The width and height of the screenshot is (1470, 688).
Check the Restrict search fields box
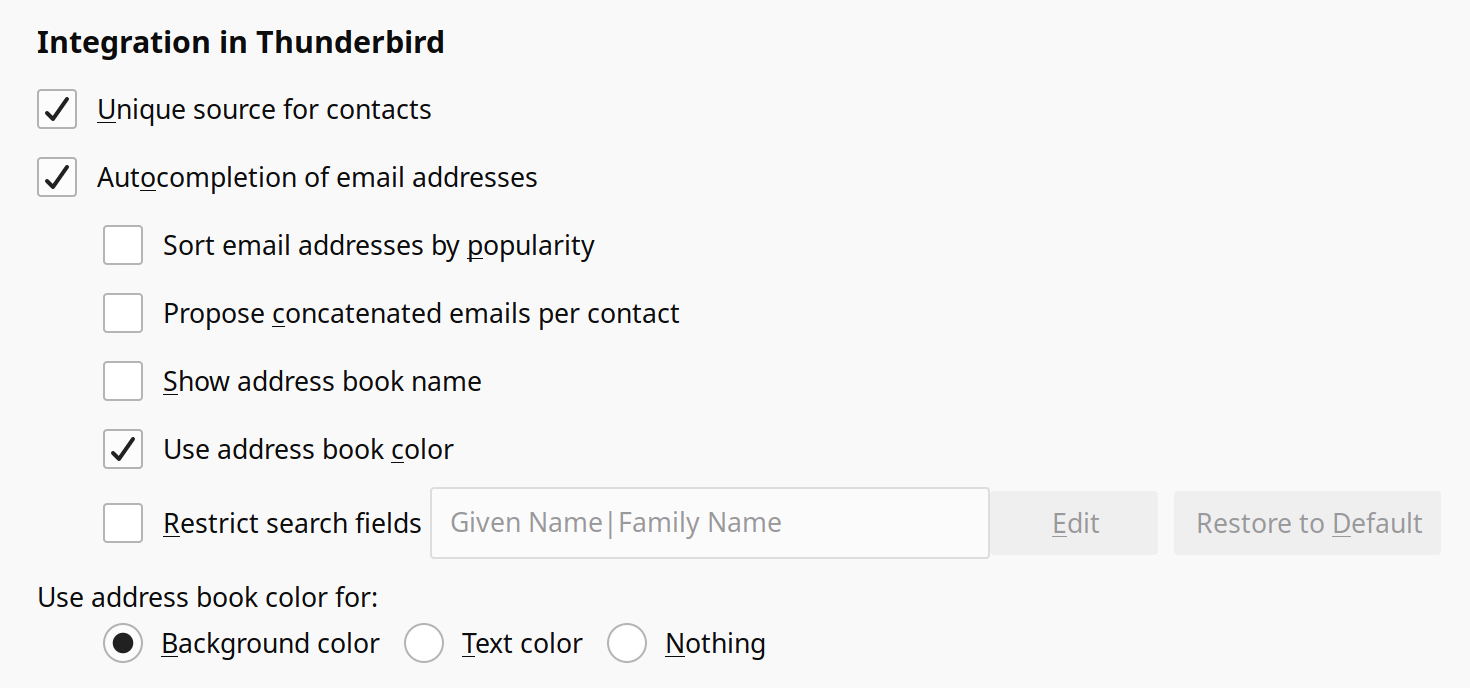point(123,523)
